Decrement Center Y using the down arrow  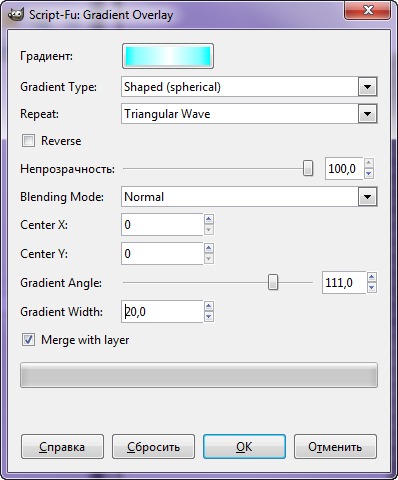coord(209,259)
